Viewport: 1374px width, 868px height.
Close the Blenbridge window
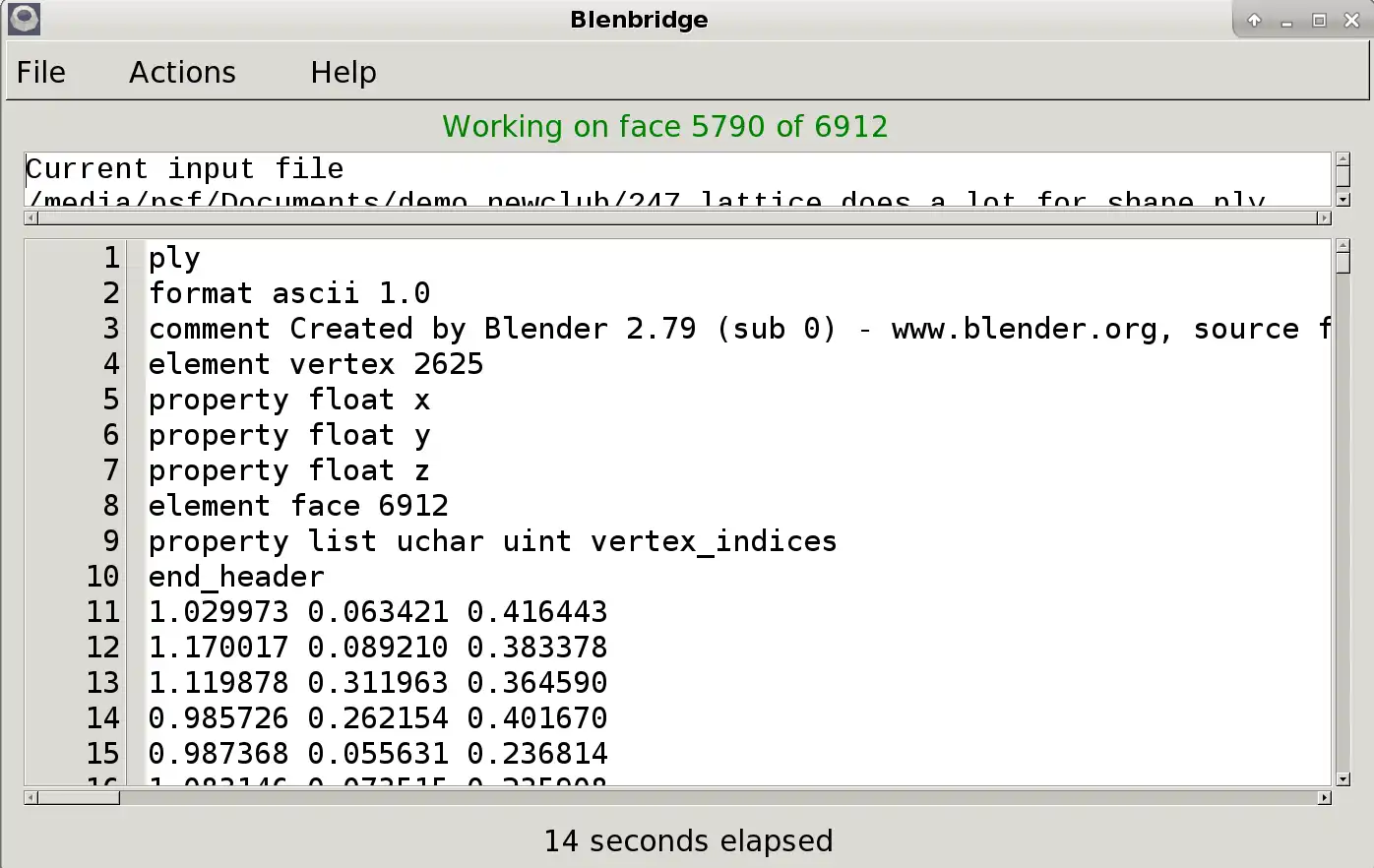[1351, 20]
